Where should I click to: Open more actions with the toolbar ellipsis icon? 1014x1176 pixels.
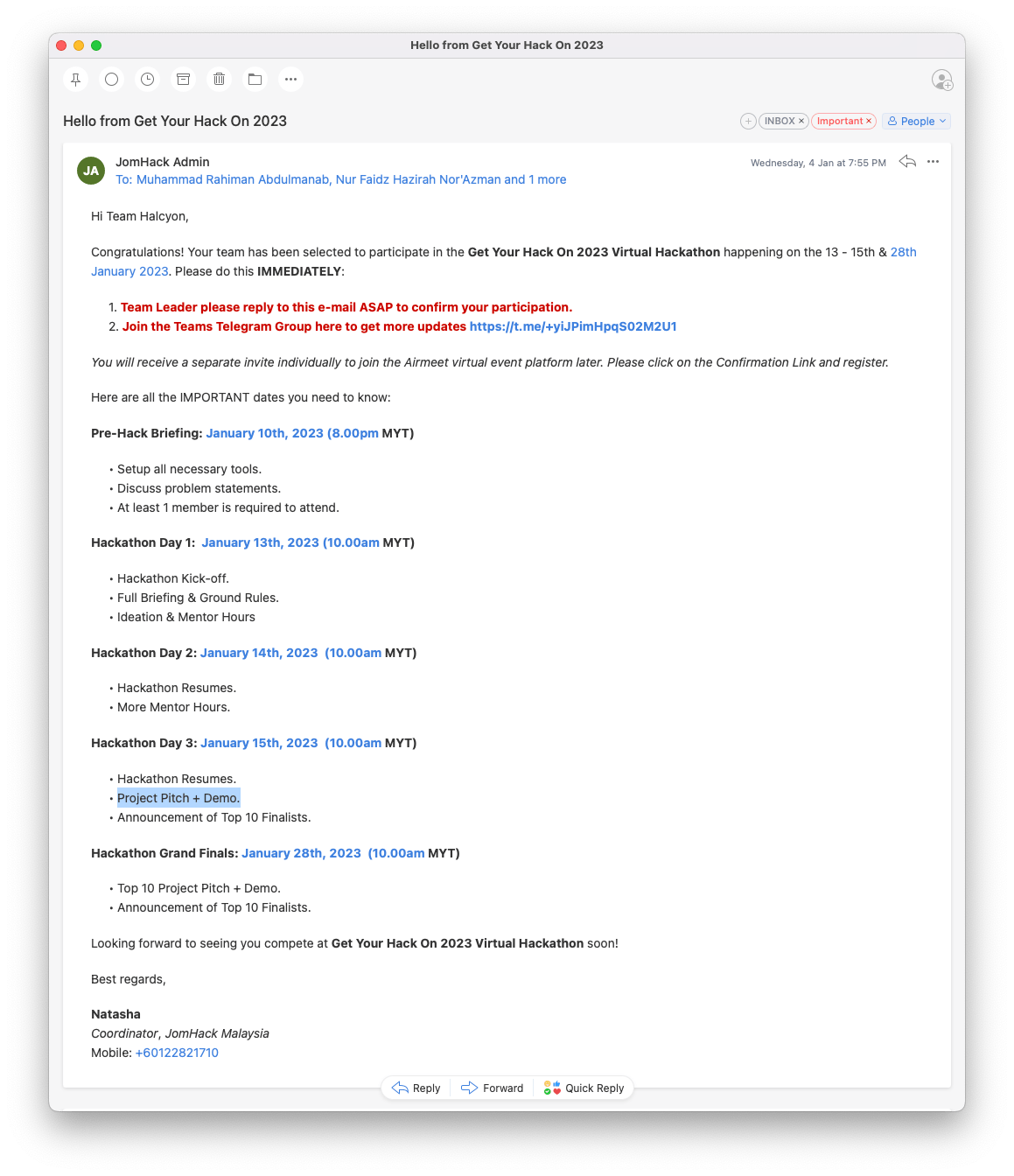290,79
